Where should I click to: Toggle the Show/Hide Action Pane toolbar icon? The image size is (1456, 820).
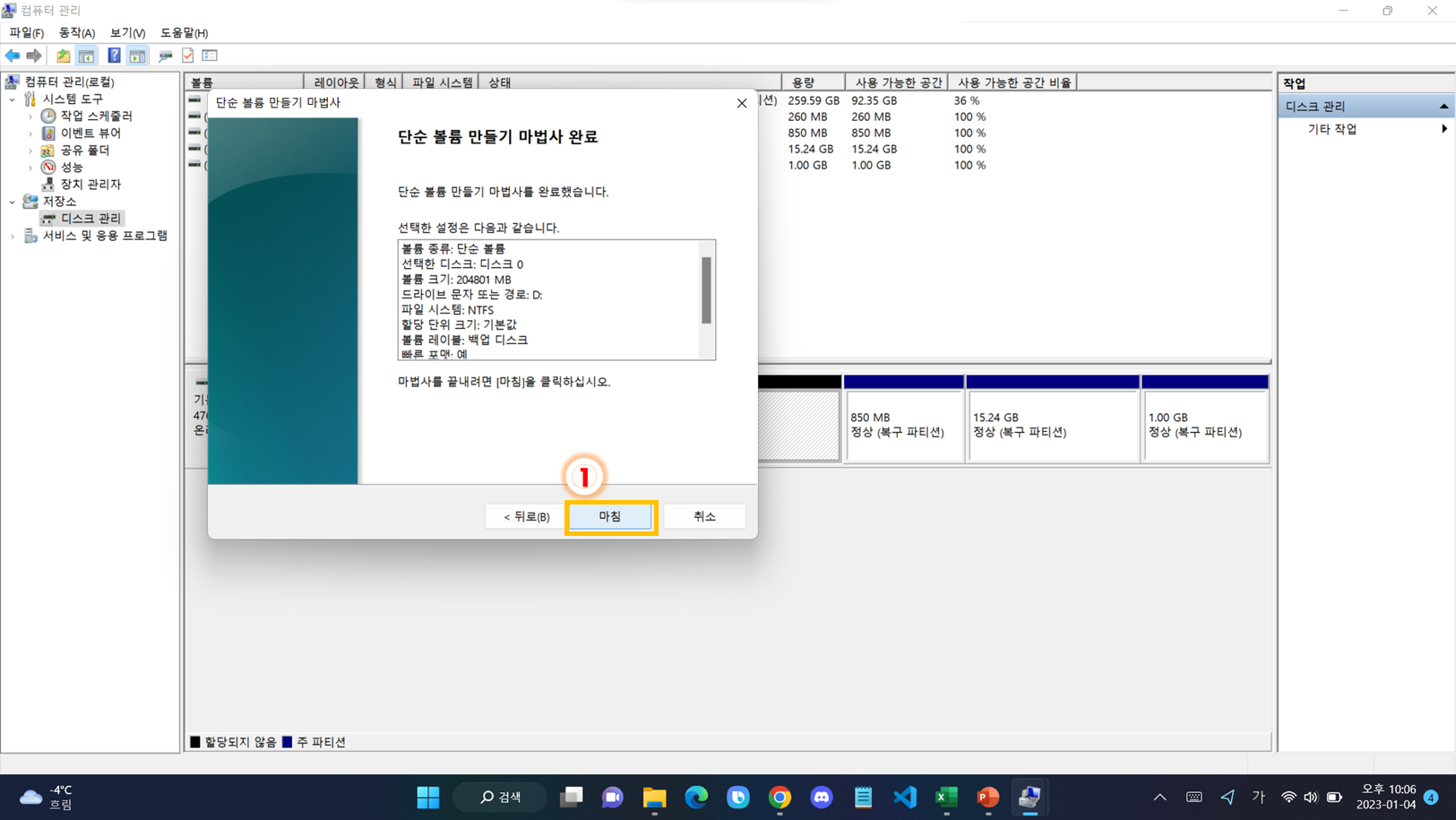[137, 56]
